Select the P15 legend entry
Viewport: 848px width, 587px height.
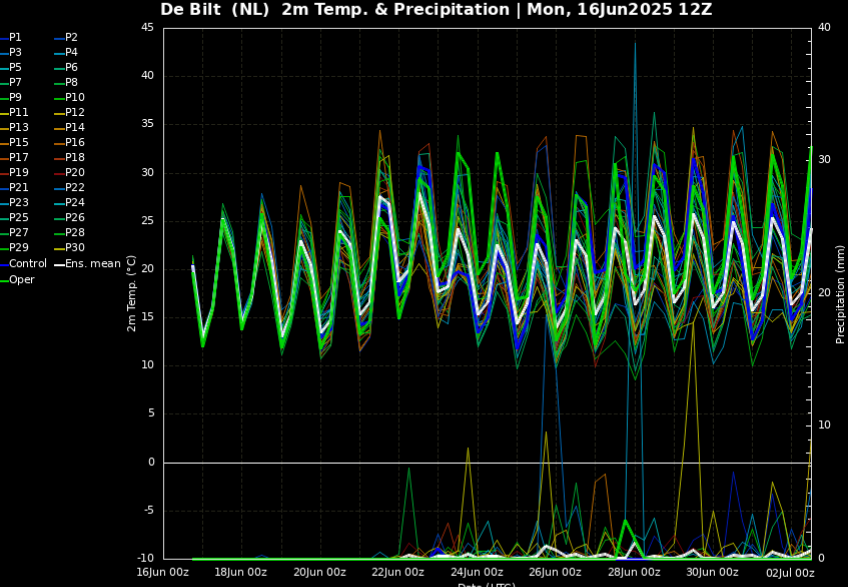pyautogui.click(x=19, y=143)
